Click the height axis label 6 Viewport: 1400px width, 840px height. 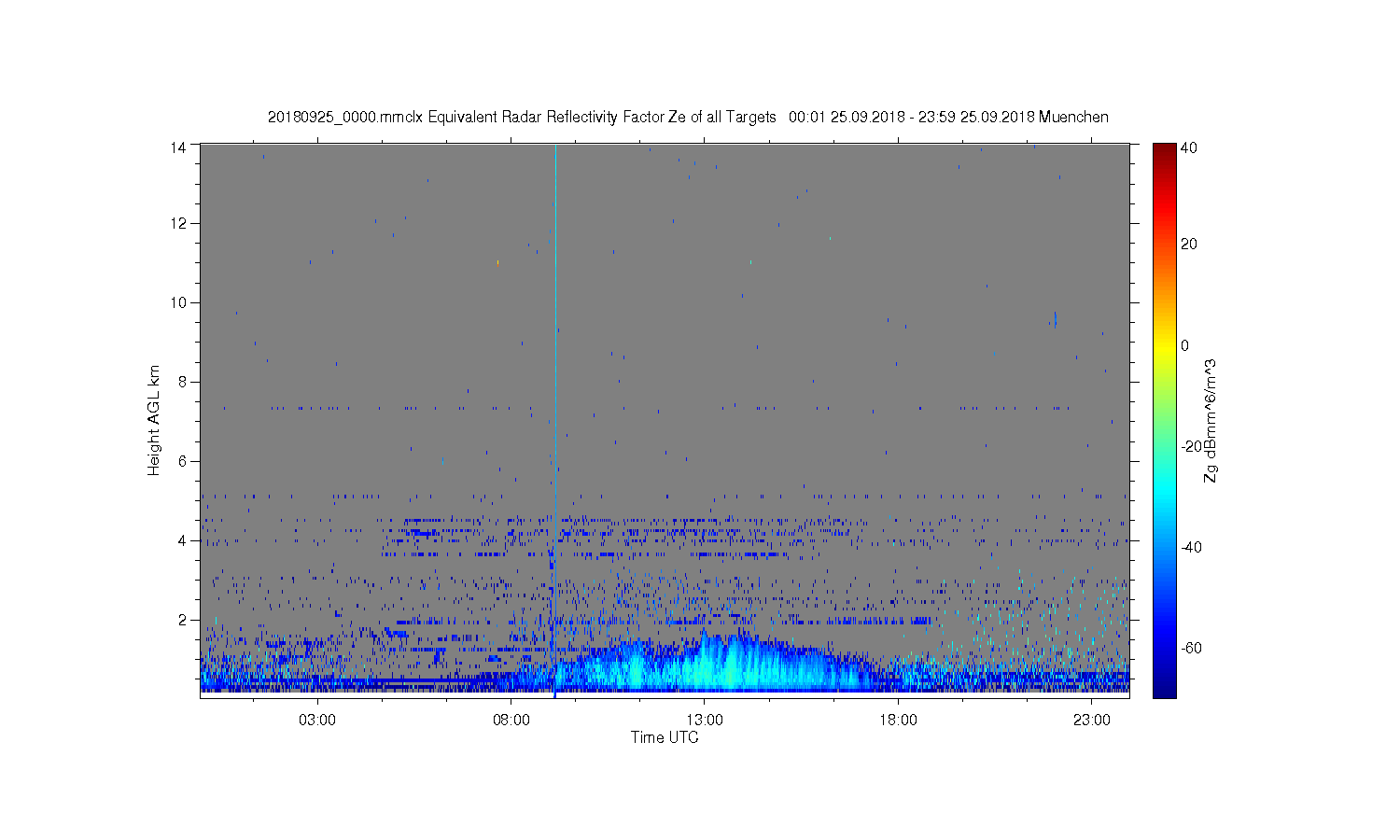(182, 461)
